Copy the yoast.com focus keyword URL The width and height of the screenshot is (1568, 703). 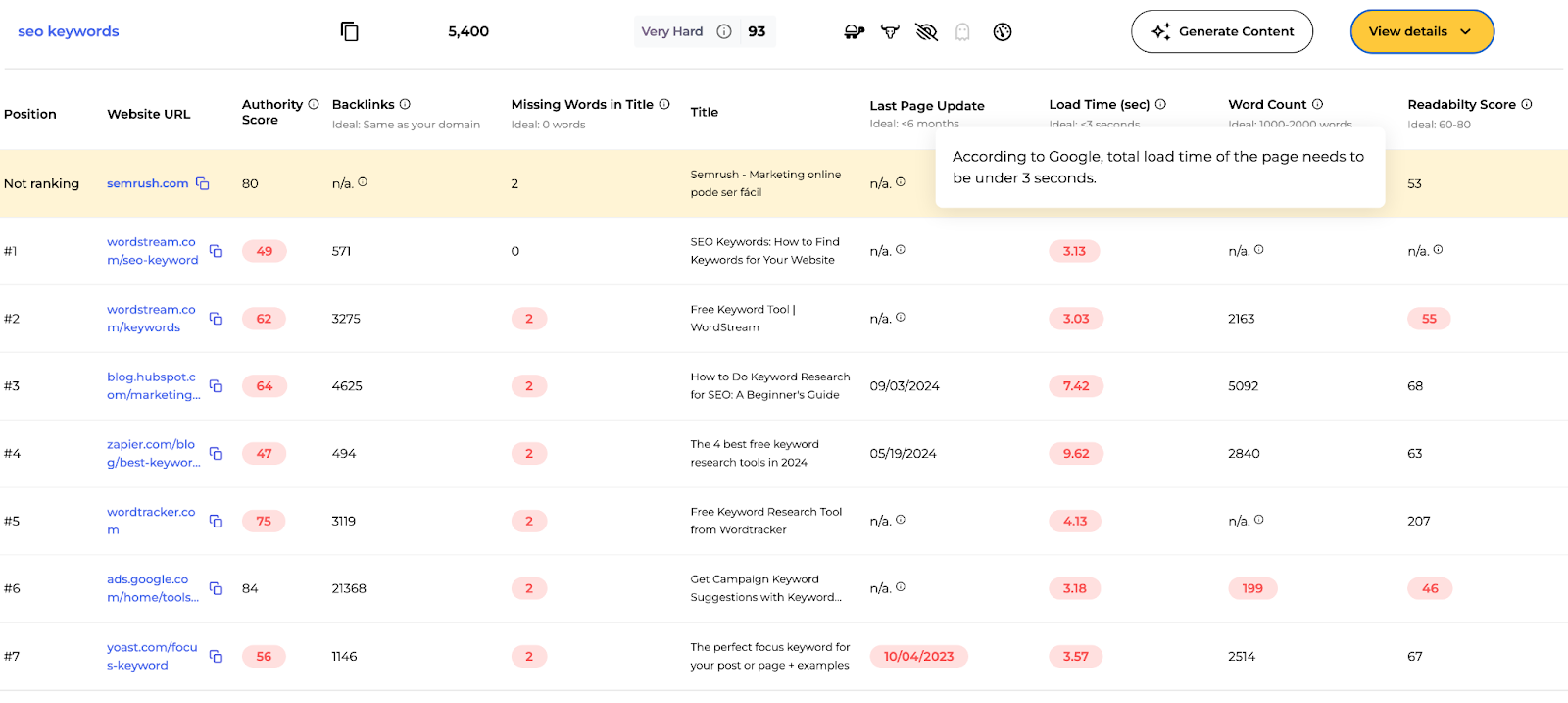216,656
